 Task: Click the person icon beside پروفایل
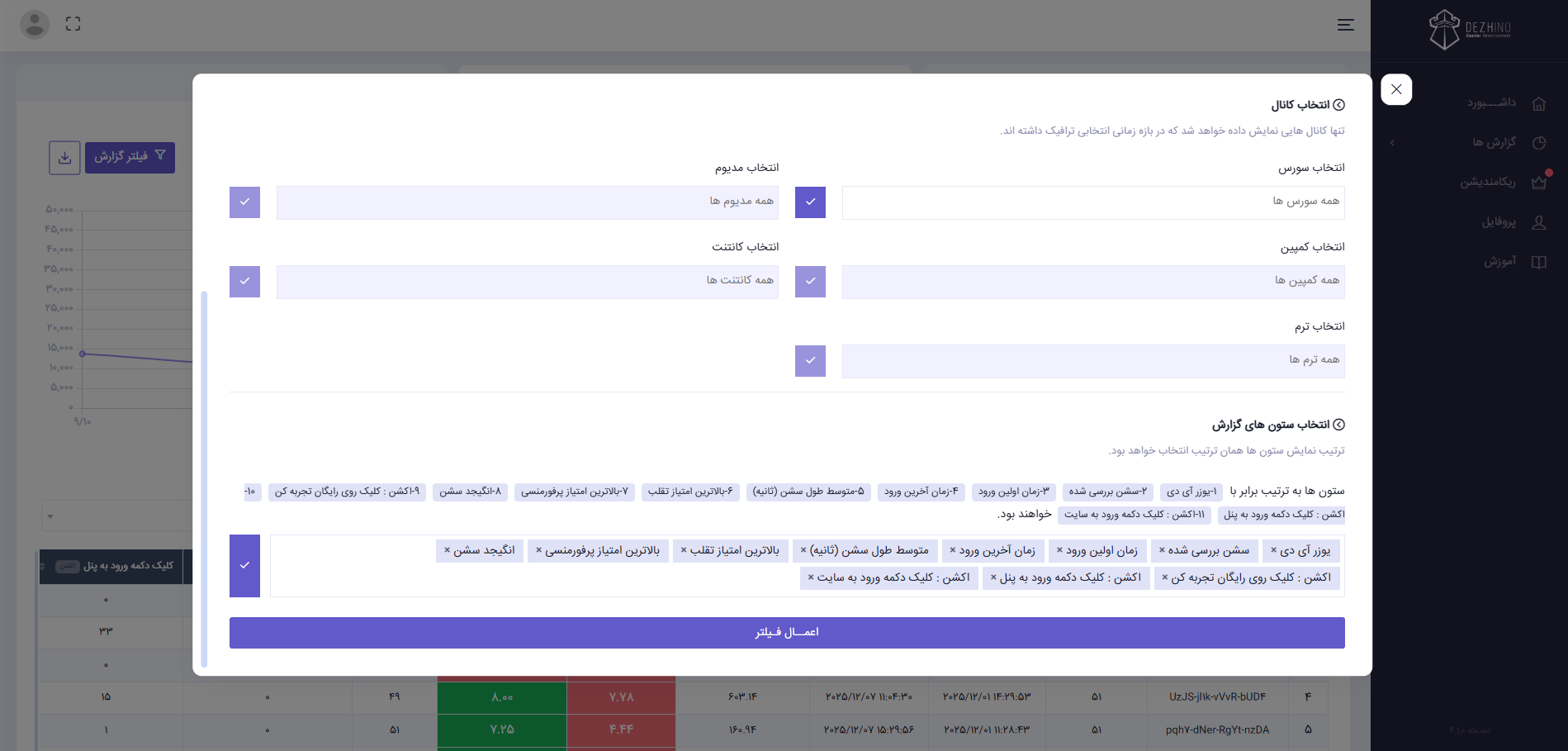coord(1539,222)
